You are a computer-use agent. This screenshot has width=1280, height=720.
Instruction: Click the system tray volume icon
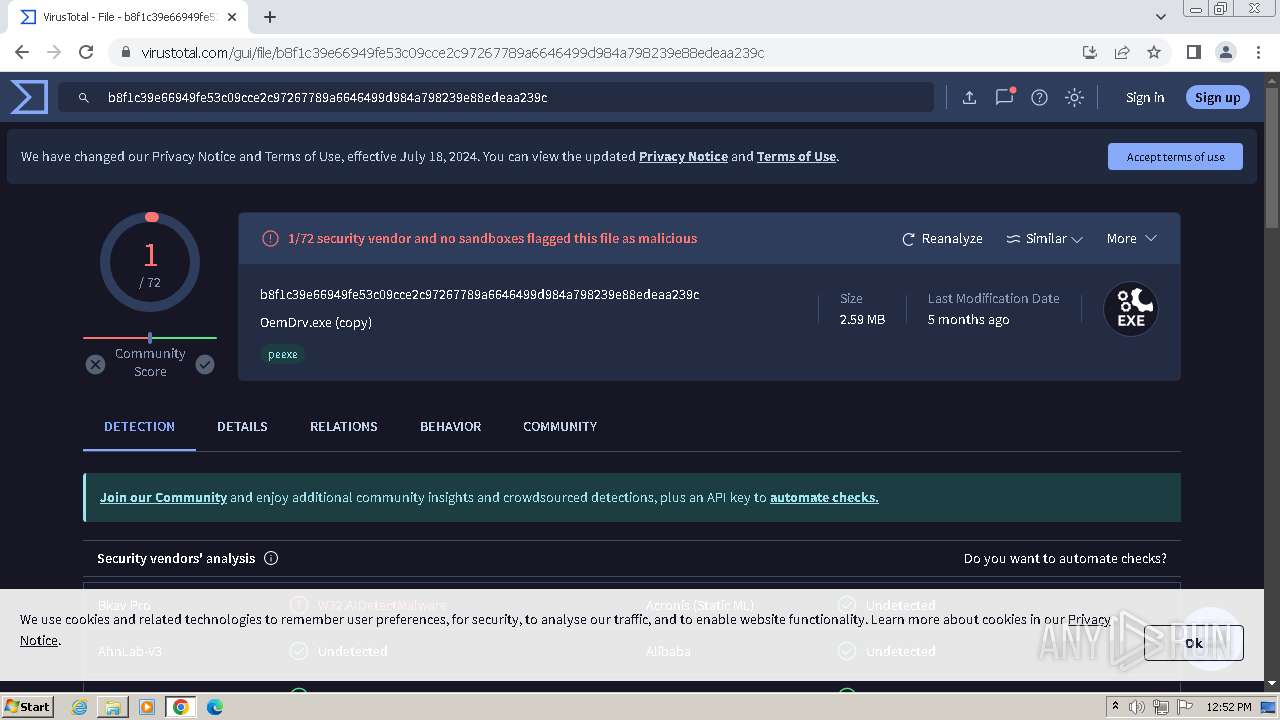(1137, 707)
